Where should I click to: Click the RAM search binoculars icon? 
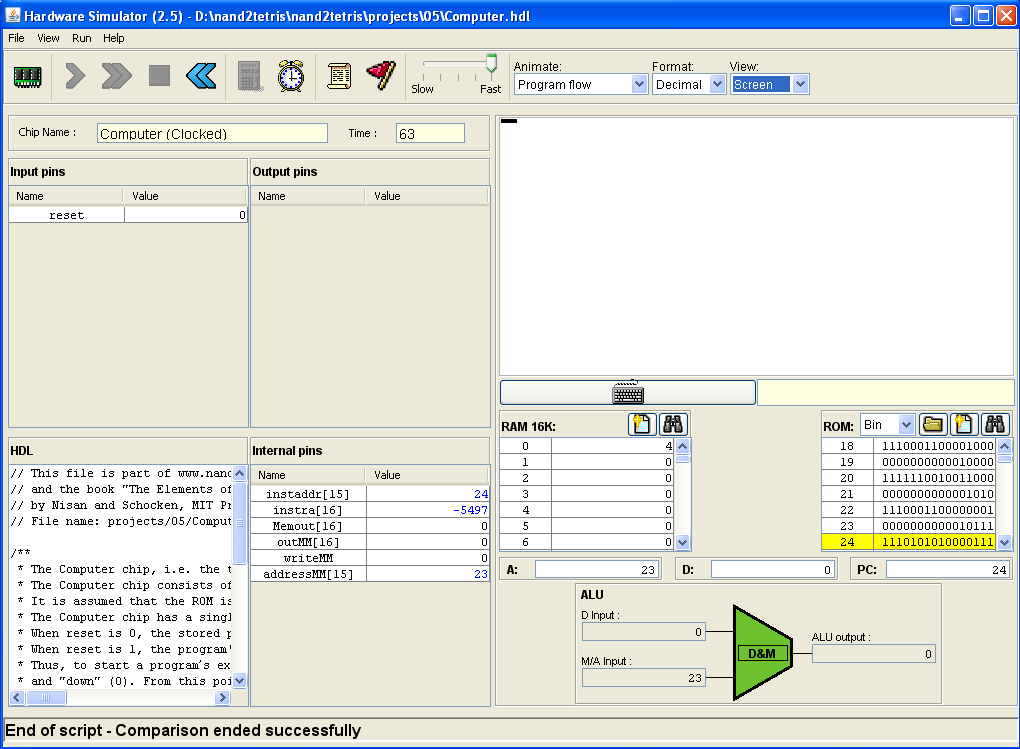click(673, 424)
